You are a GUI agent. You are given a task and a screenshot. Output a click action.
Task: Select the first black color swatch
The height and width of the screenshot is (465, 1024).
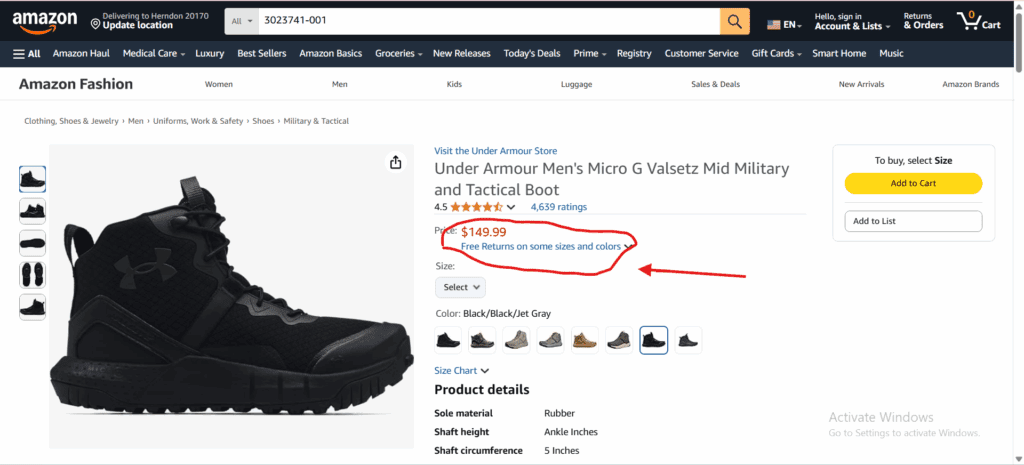click(x=449, y=340)
